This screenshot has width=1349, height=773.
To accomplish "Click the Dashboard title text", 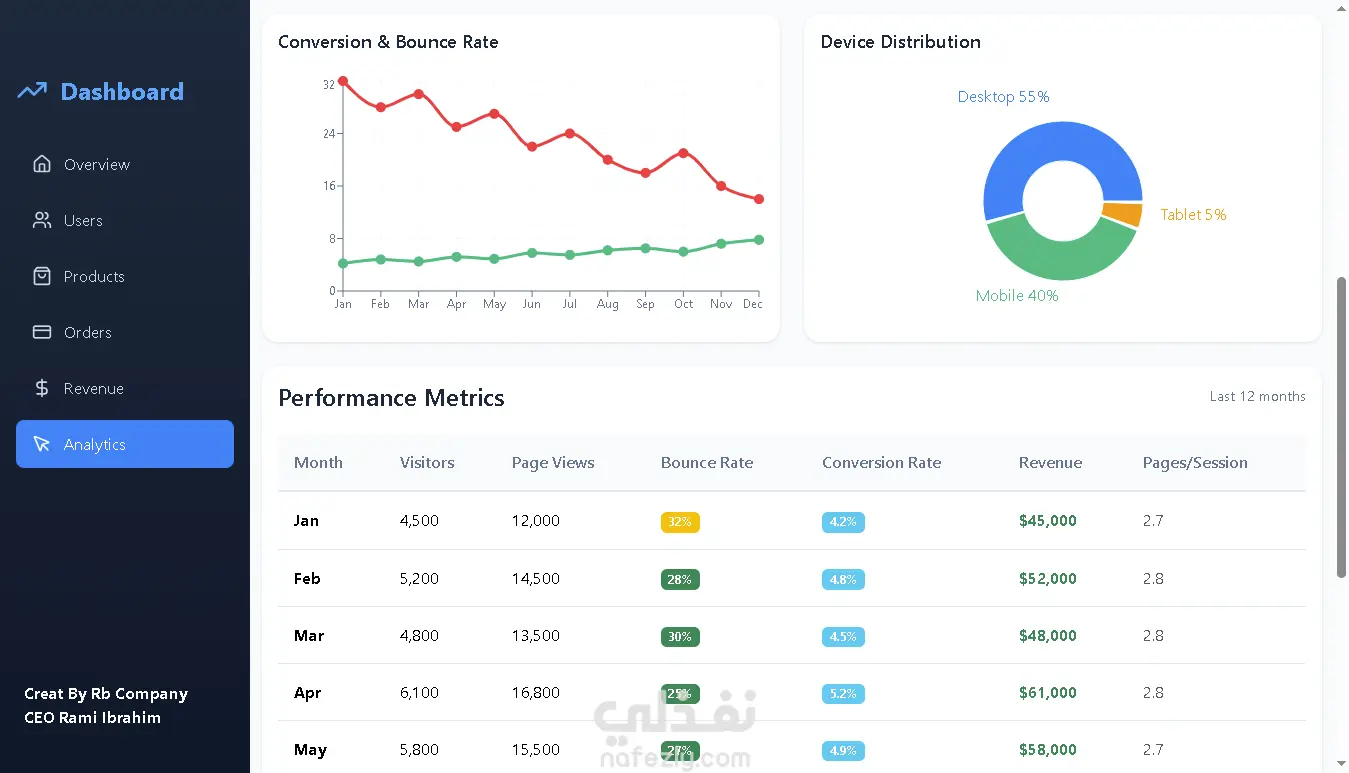I will (x=122, y=91).
